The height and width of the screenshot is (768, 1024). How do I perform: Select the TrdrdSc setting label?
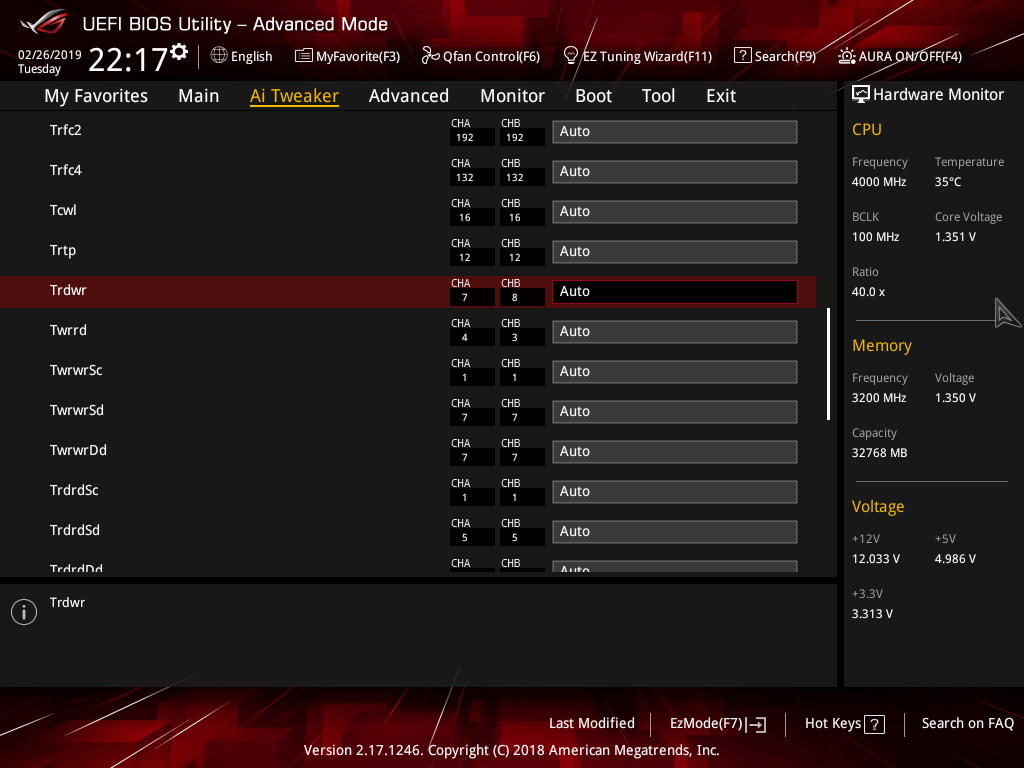pyautogui.click(x=74, y=490)
